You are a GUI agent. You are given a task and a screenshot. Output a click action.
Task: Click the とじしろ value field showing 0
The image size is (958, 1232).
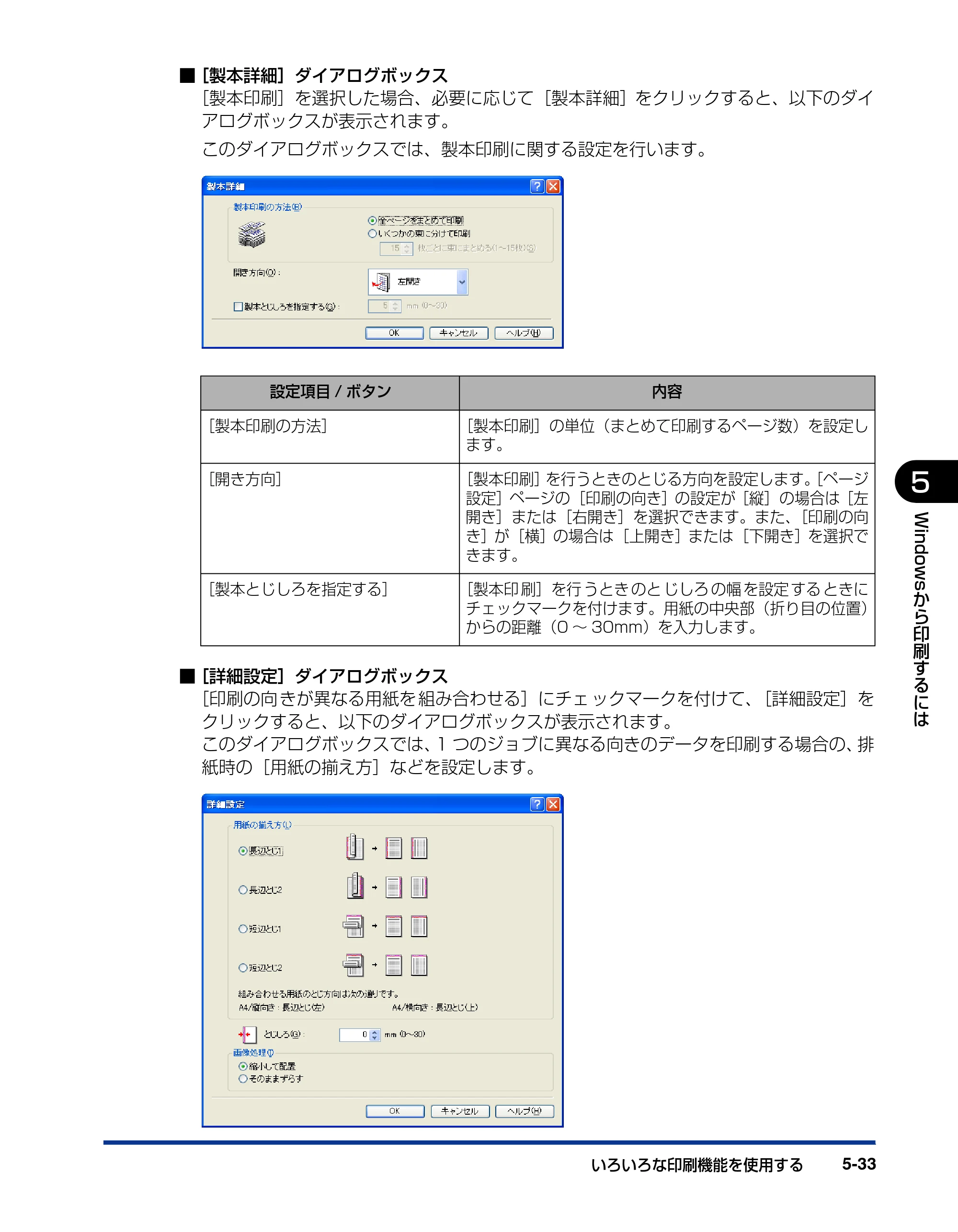coord(354,1035)
